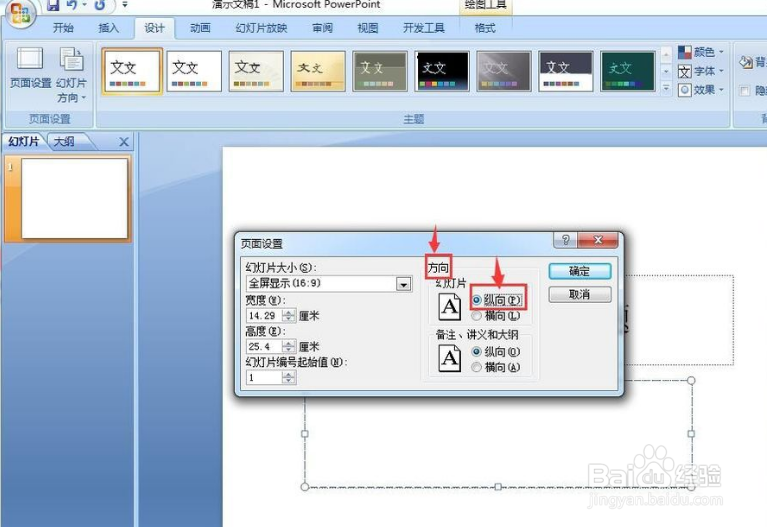This screenshot has width=767, height=527.
Task: Adjust the 宽度 spinner arrows
Action: [289, 316]
